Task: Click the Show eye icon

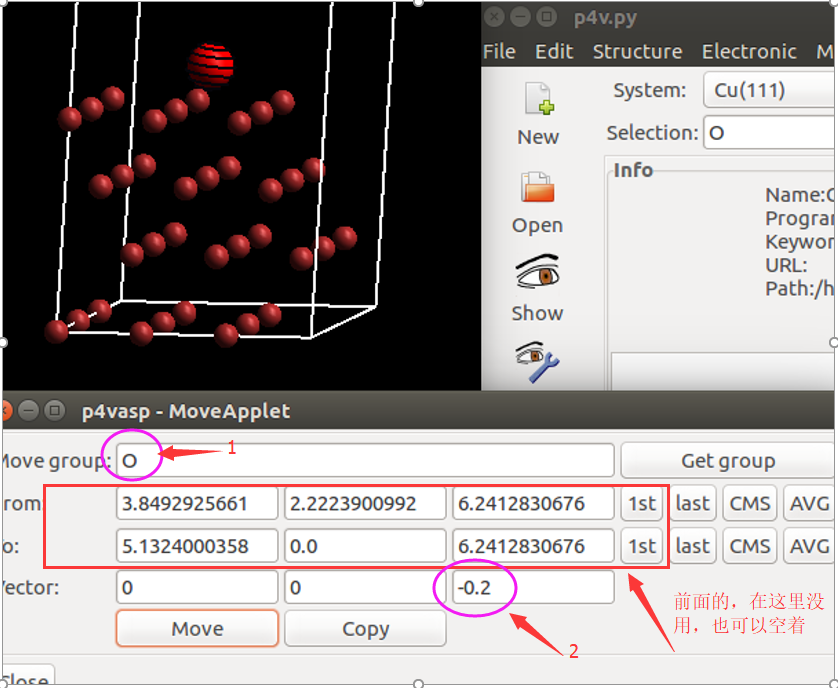Action: [x=537, y=273]
